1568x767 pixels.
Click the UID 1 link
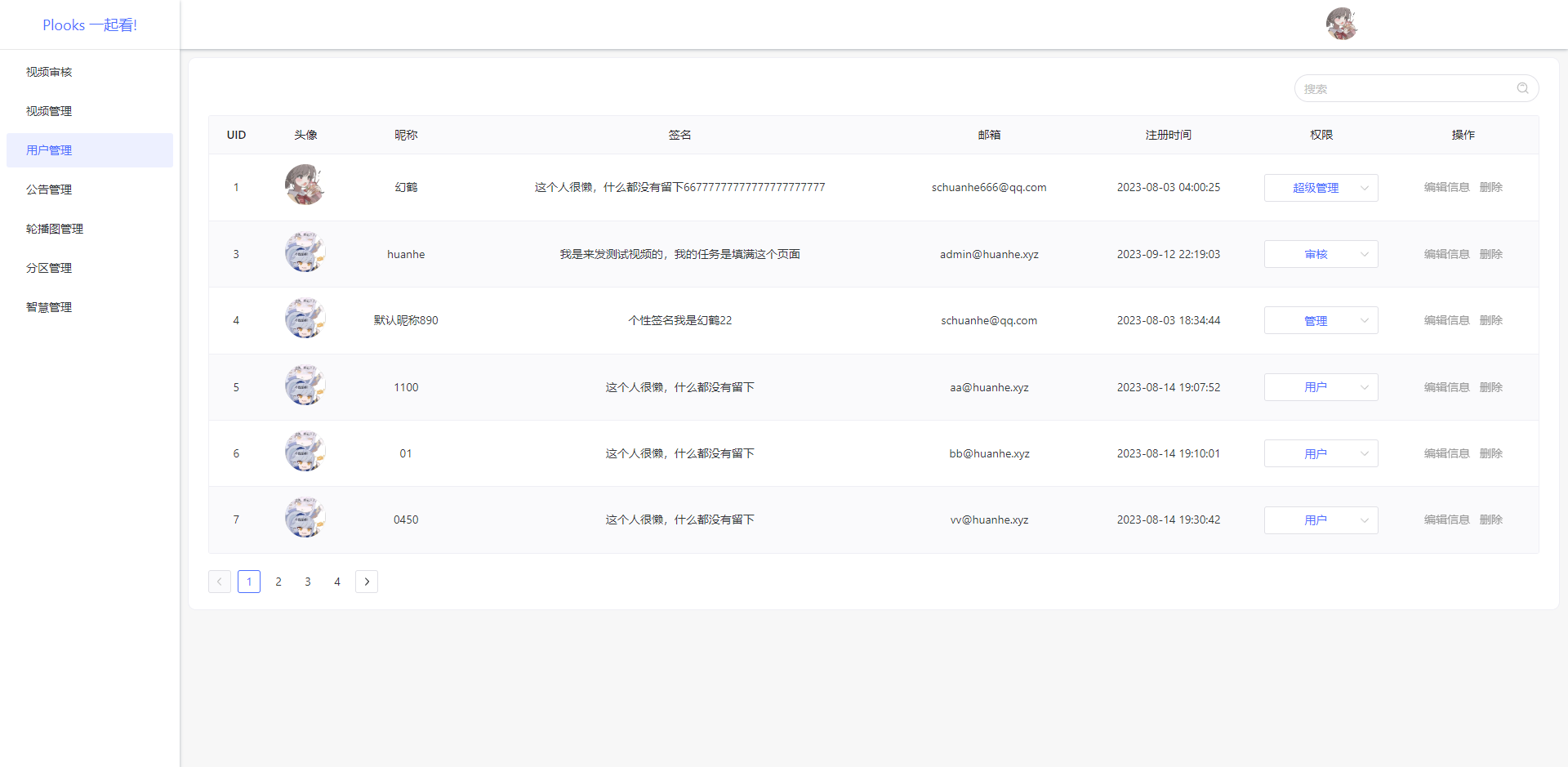point(236,187)
